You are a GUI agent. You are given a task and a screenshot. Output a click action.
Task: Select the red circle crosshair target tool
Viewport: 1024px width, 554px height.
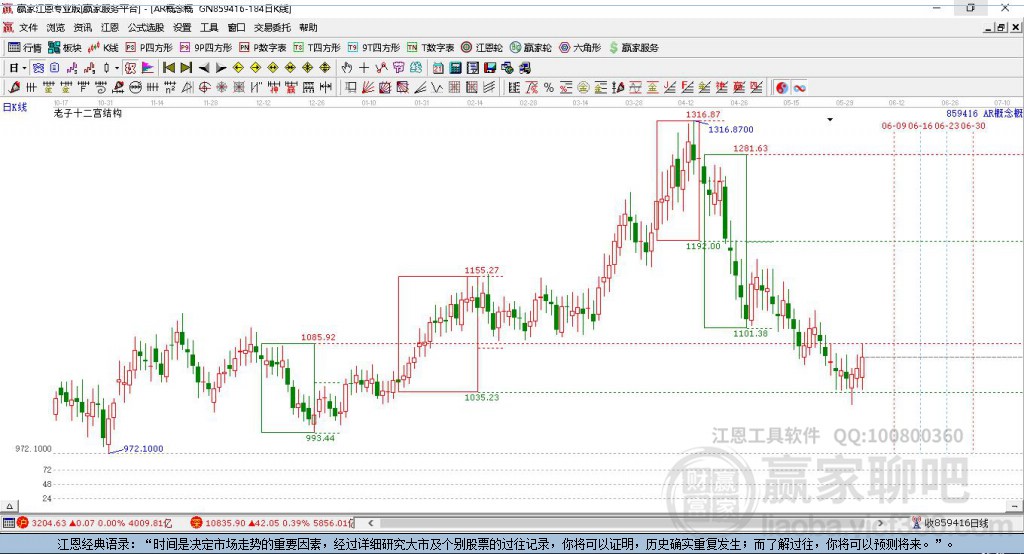[204, 88]
